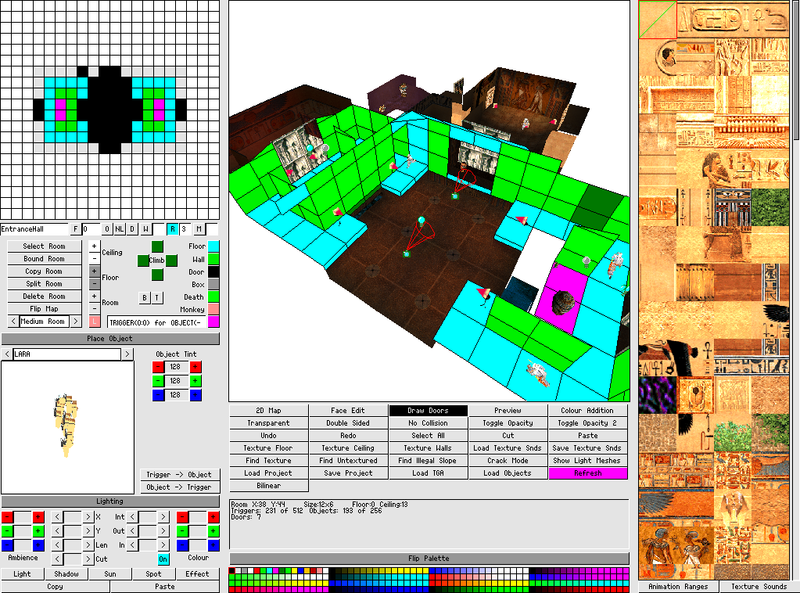The width and height of the screenshot is (800, 593).
Task: Toggle the cyan lighting On button
Action: coord(163,559)
